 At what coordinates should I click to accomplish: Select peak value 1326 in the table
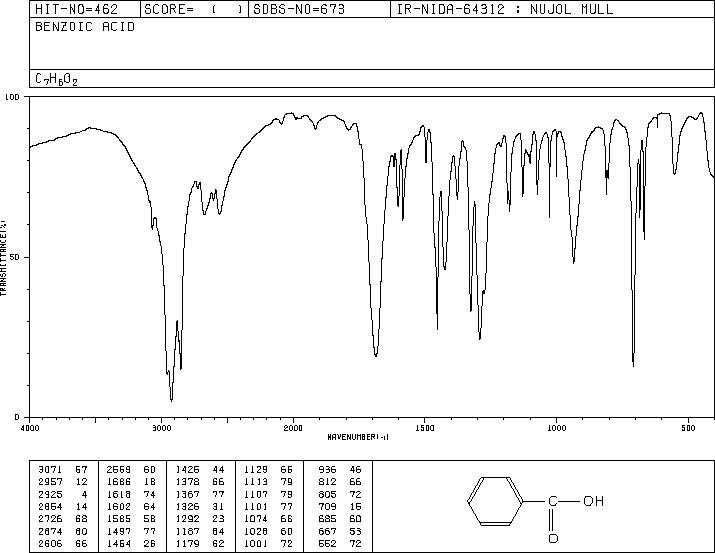[187, 506]
